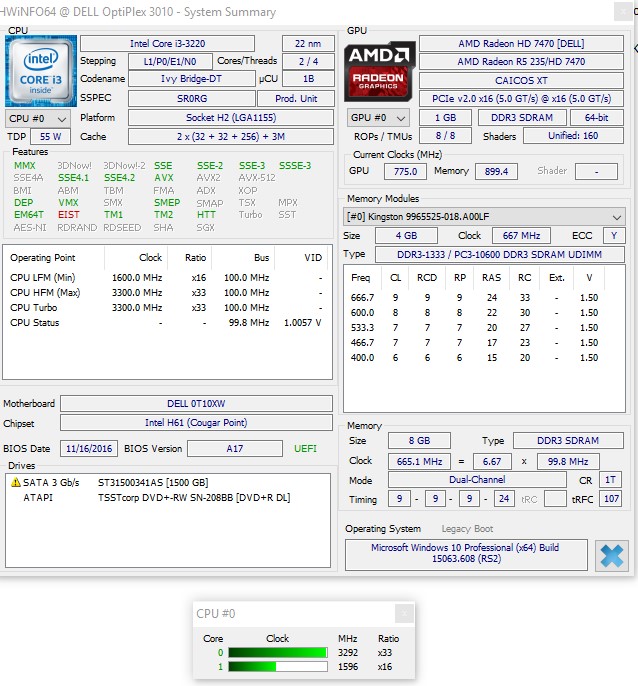Click the BIOS version A17 field
The height and width of the screenshot is (686, 638).
(235, 448)
